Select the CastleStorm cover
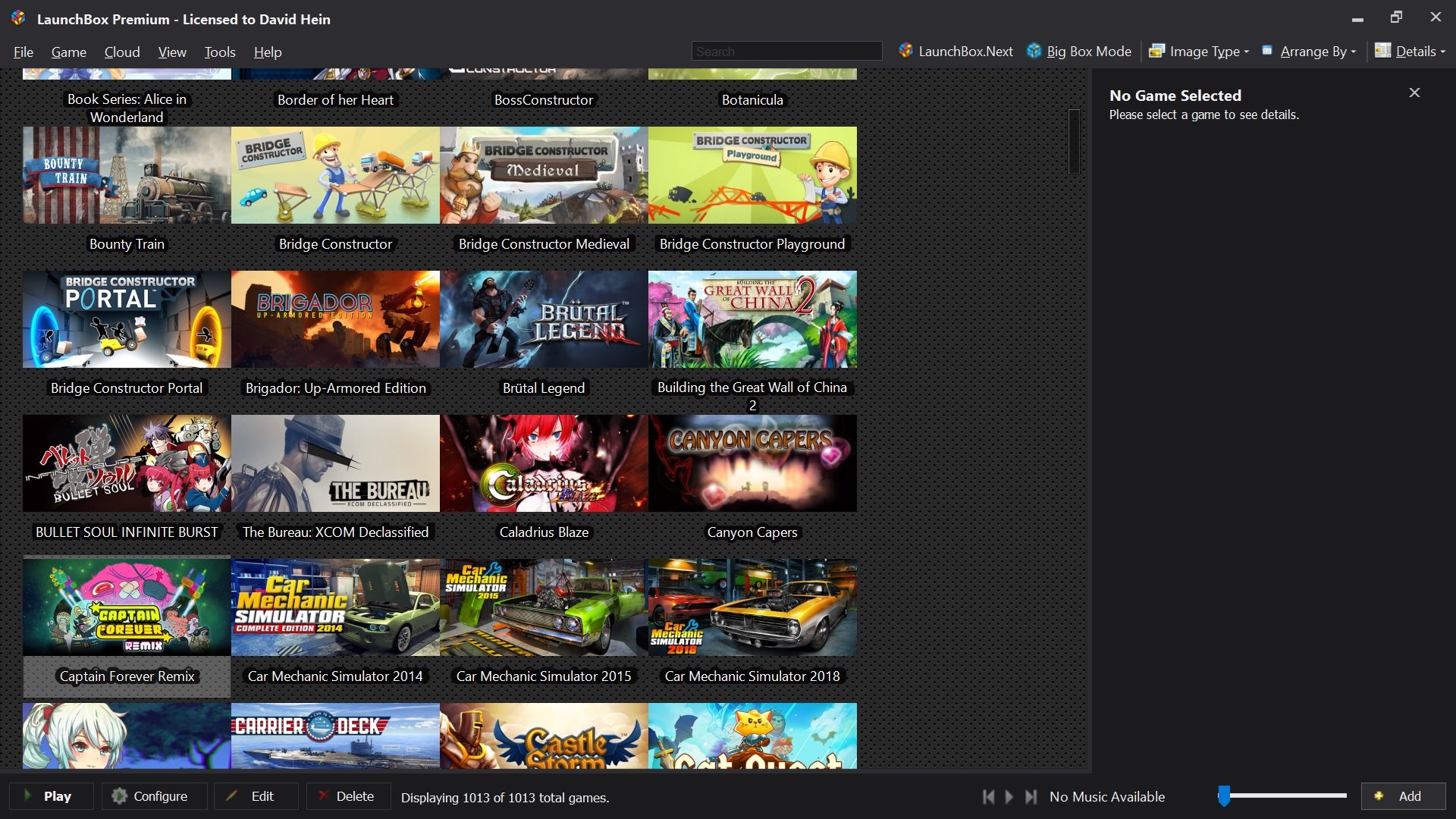 pos(544,736)
